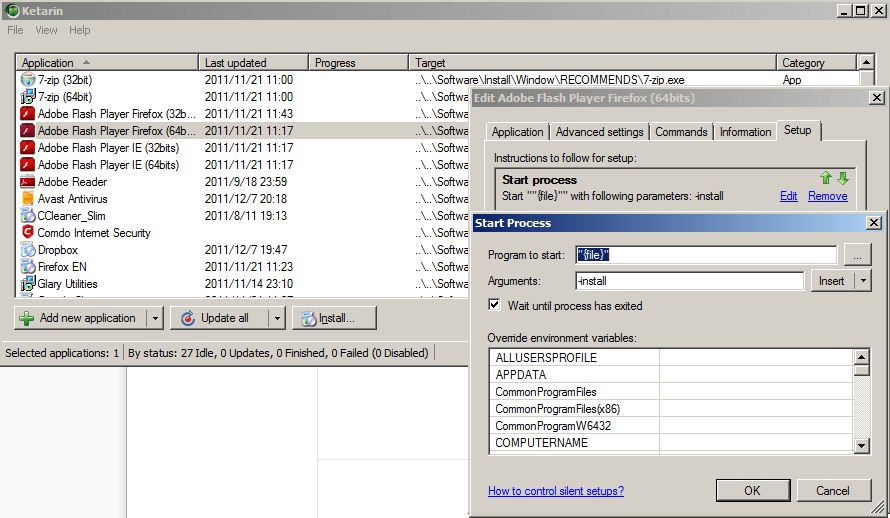890x518 pixels.
Task: Switch to the Application tab
Action: coord(517,132)
